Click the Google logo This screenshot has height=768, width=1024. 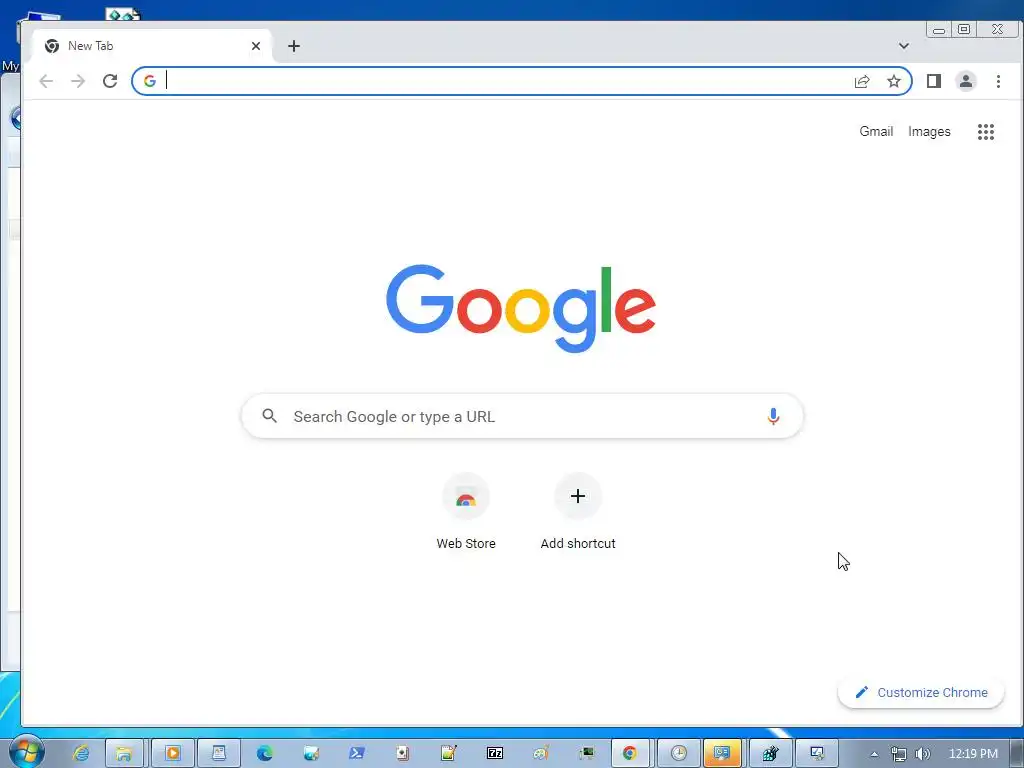[521, 308]
